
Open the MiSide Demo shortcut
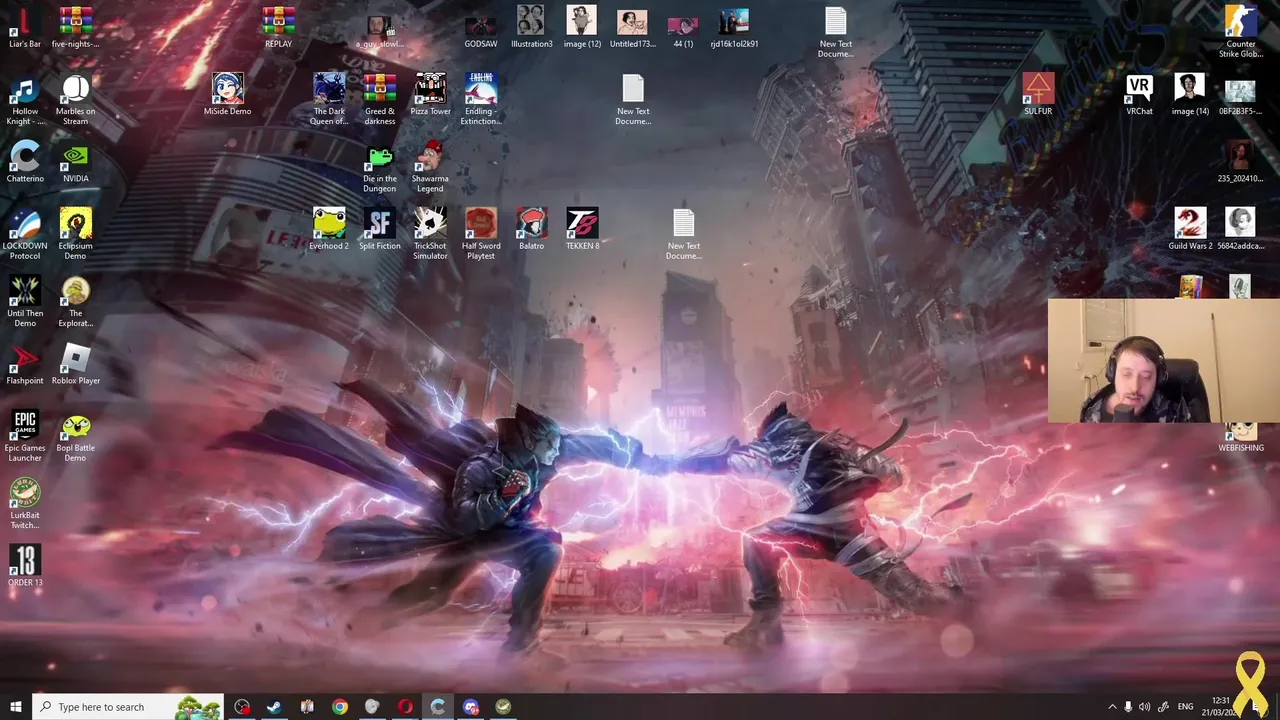pos(227,94)
